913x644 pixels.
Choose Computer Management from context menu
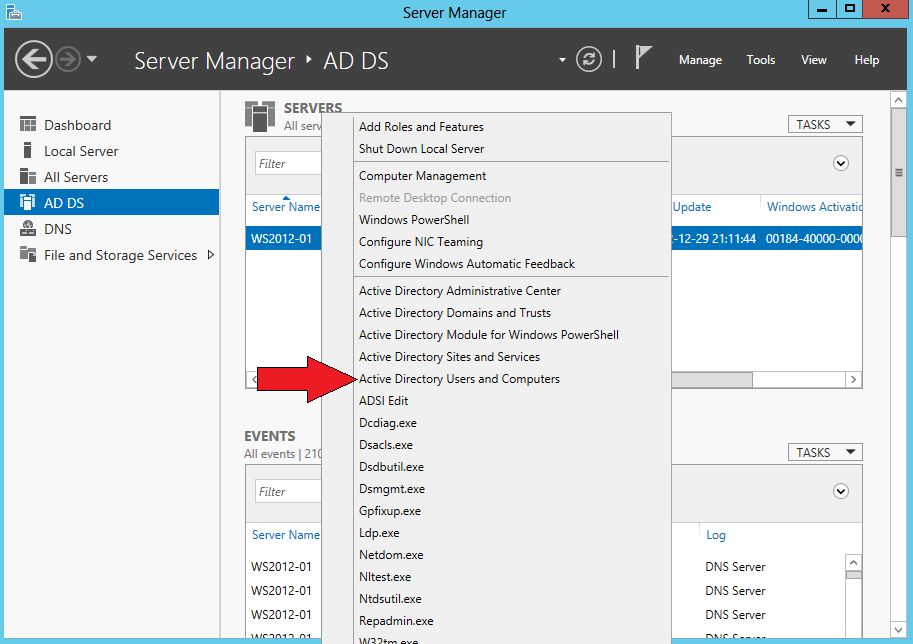pyautogui.click(x=422, y=176)
